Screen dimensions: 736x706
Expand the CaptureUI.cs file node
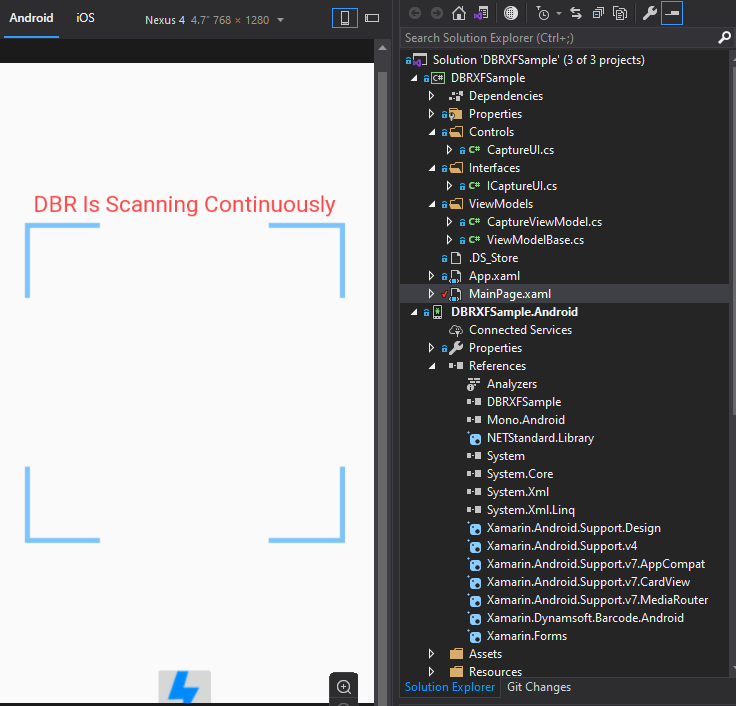[449, 150]
